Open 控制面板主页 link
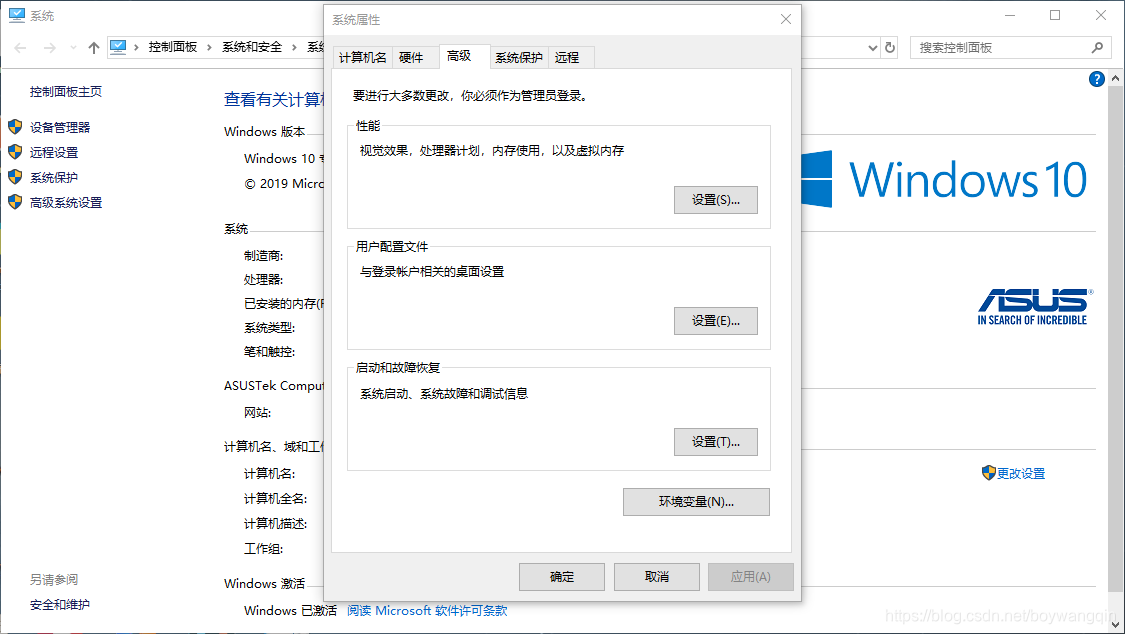 click(65, 92)
